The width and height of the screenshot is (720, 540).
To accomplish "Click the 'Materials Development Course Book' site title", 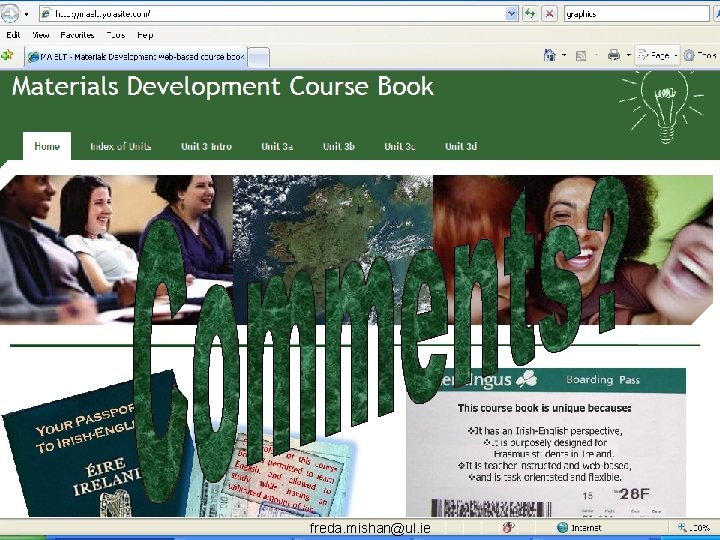I will coord(223,86).
